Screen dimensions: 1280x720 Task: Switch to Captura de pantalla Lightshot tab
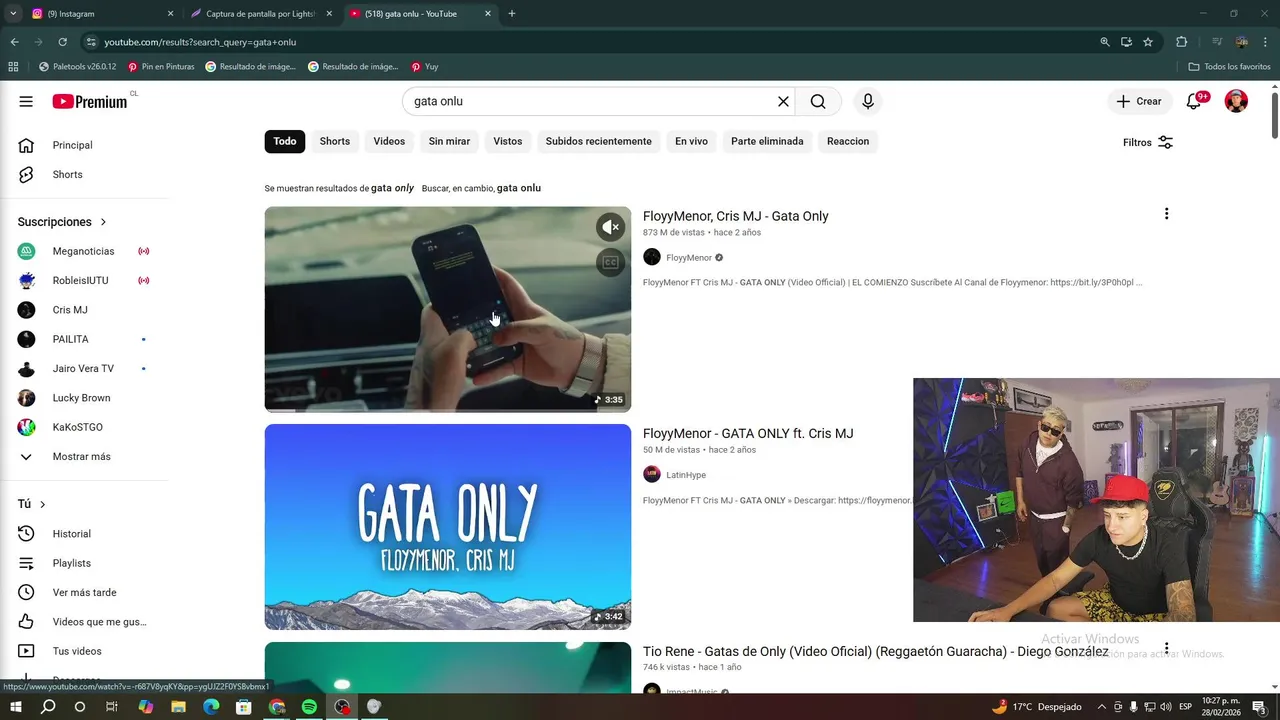pyautogui.click(x=262, y=14)
